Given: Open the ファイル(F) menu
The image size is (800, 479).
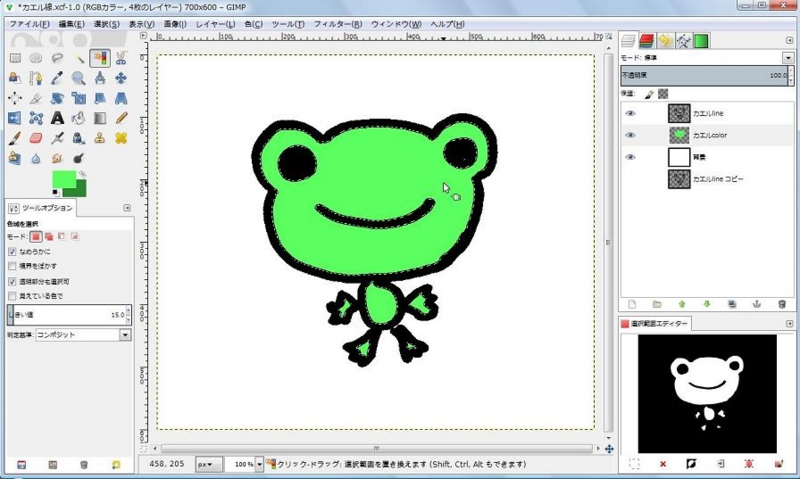Looking at the screenshot, I should (x=30, y=24).
